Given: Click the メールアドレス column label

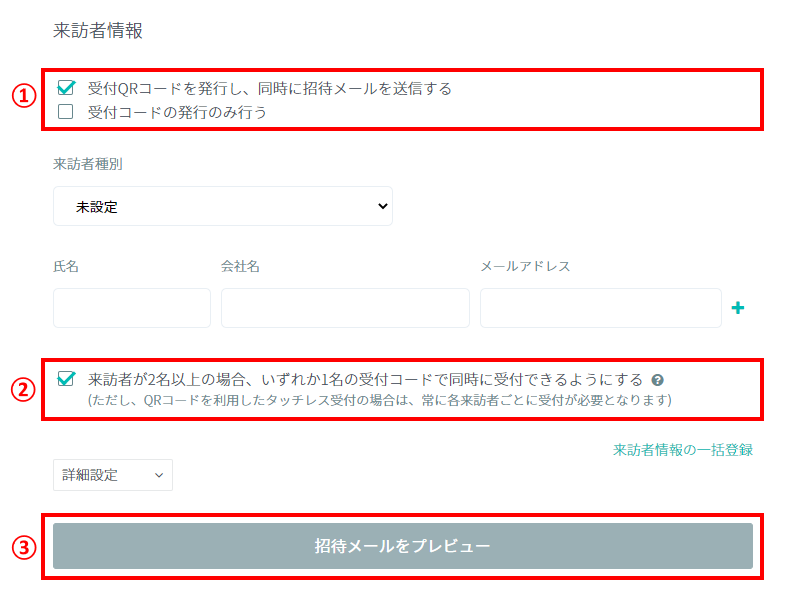Looking at the screenshot, I should point(525,266).
